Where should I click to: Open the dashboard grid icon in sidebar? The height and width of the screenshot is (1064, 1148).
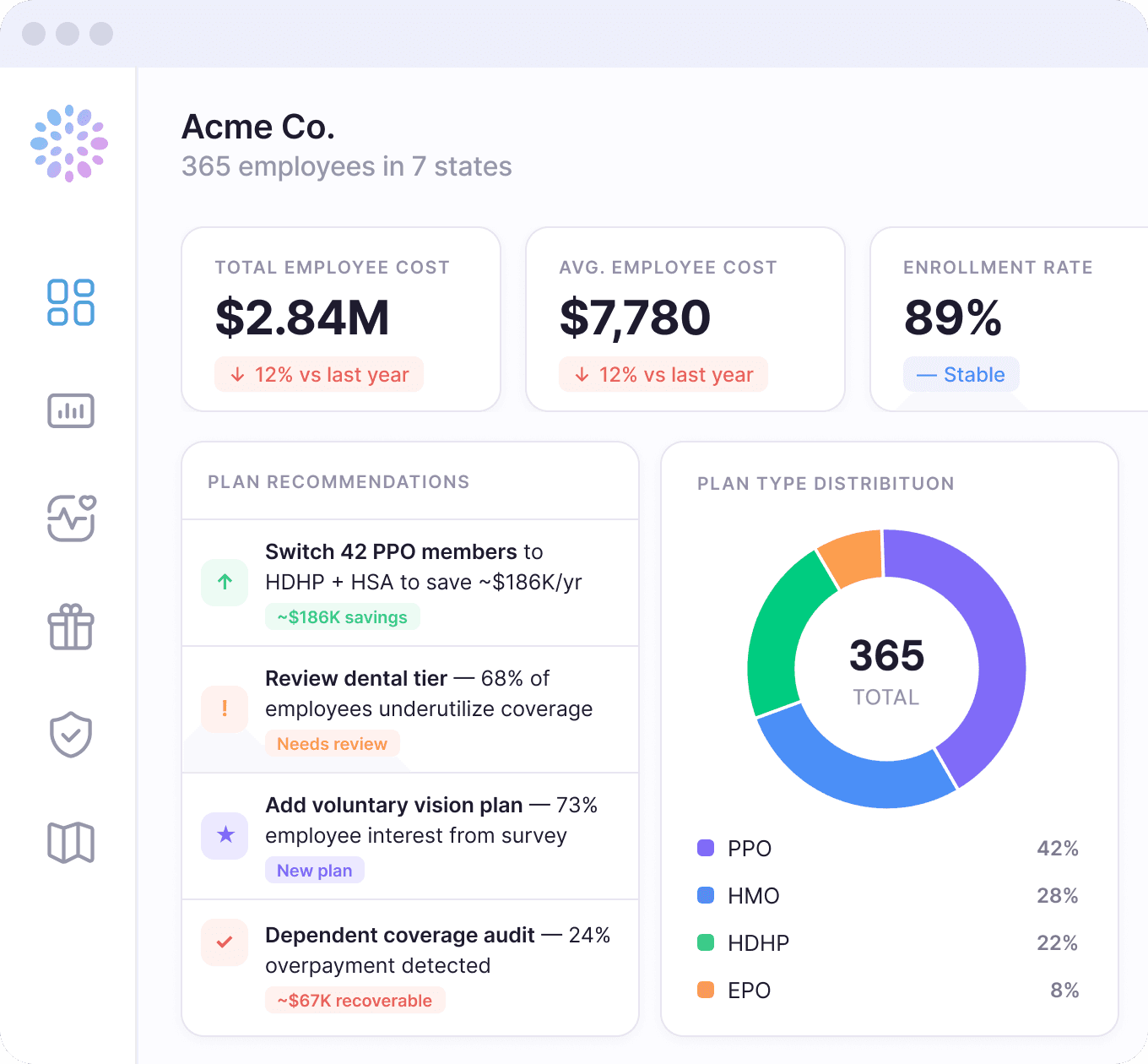click(x=71, y=302)
